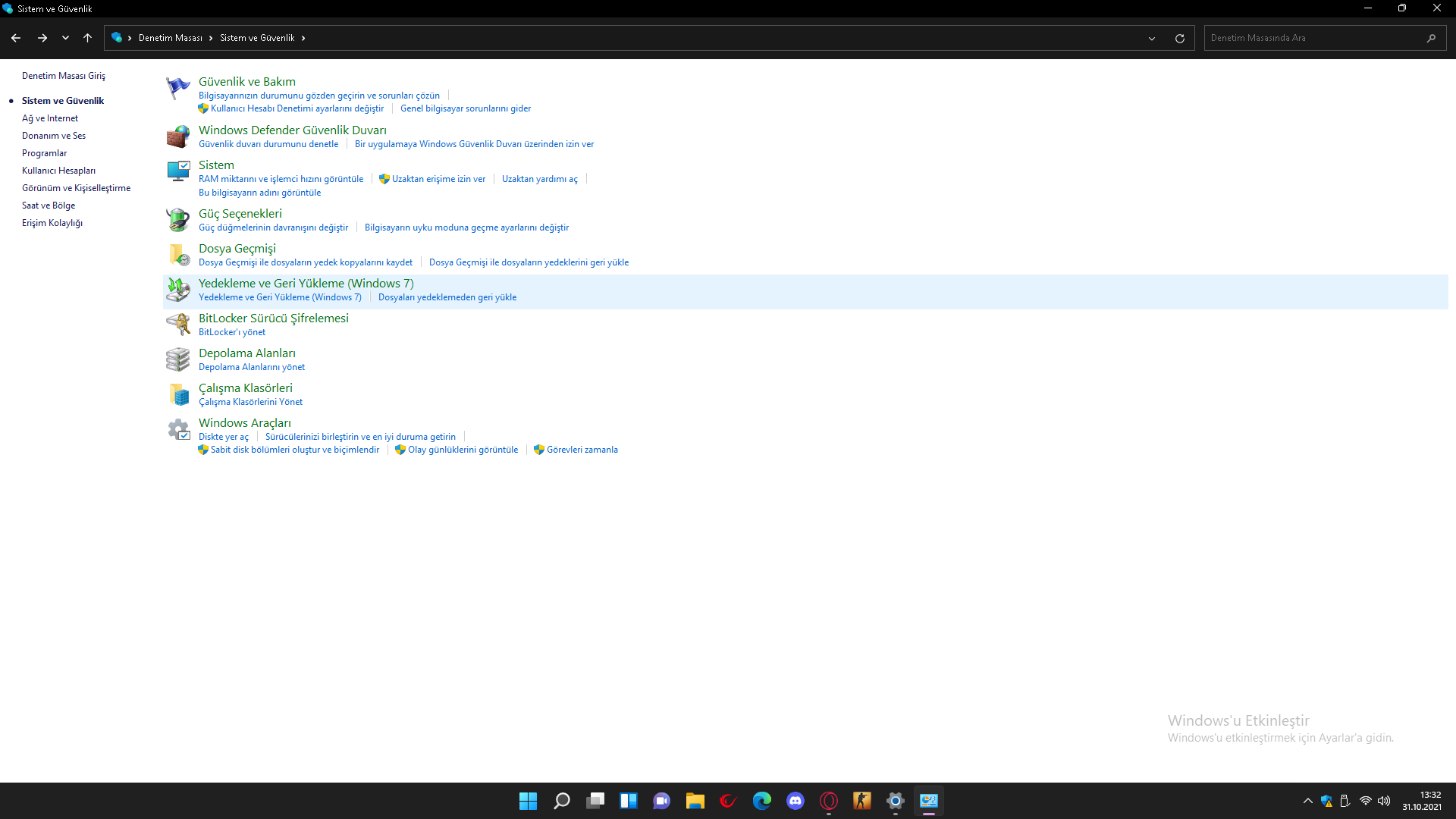The width and height of the screenshot is (1456, 819).
Task: Click the BitLocker keys icon
Action: pos(178,325)
